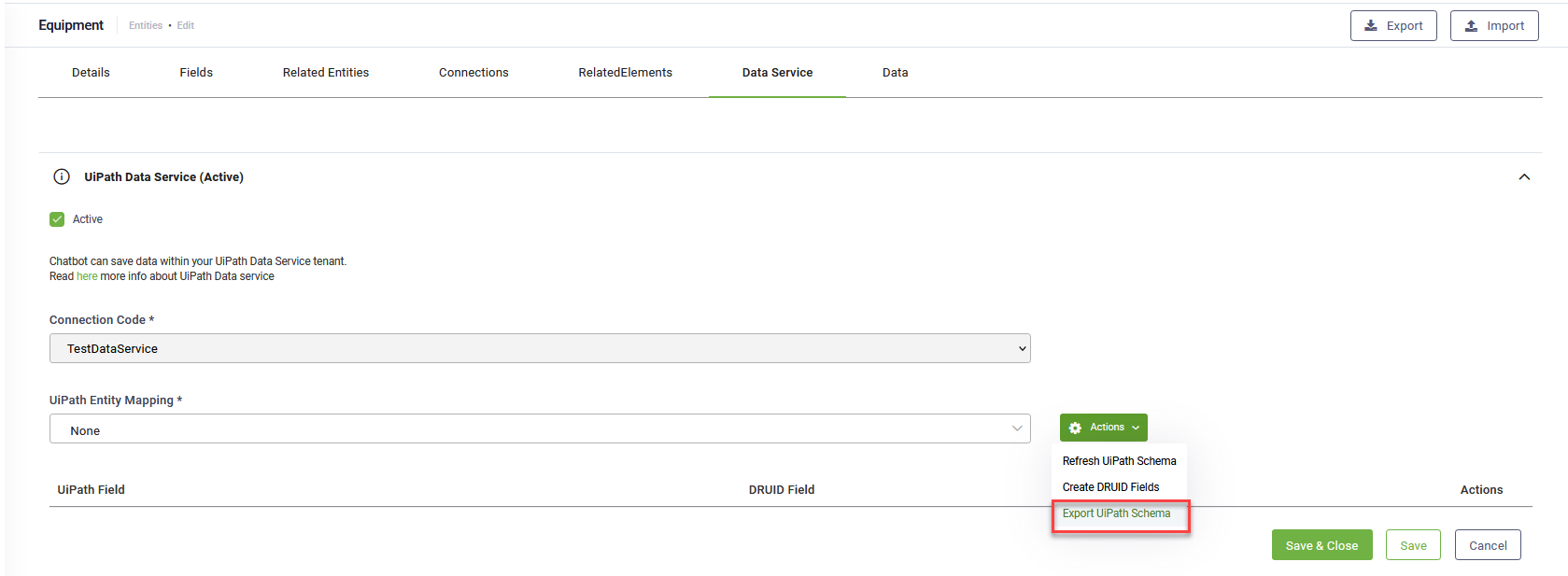
Task: Click the Cancel button
Action: tap(1487, 545)
